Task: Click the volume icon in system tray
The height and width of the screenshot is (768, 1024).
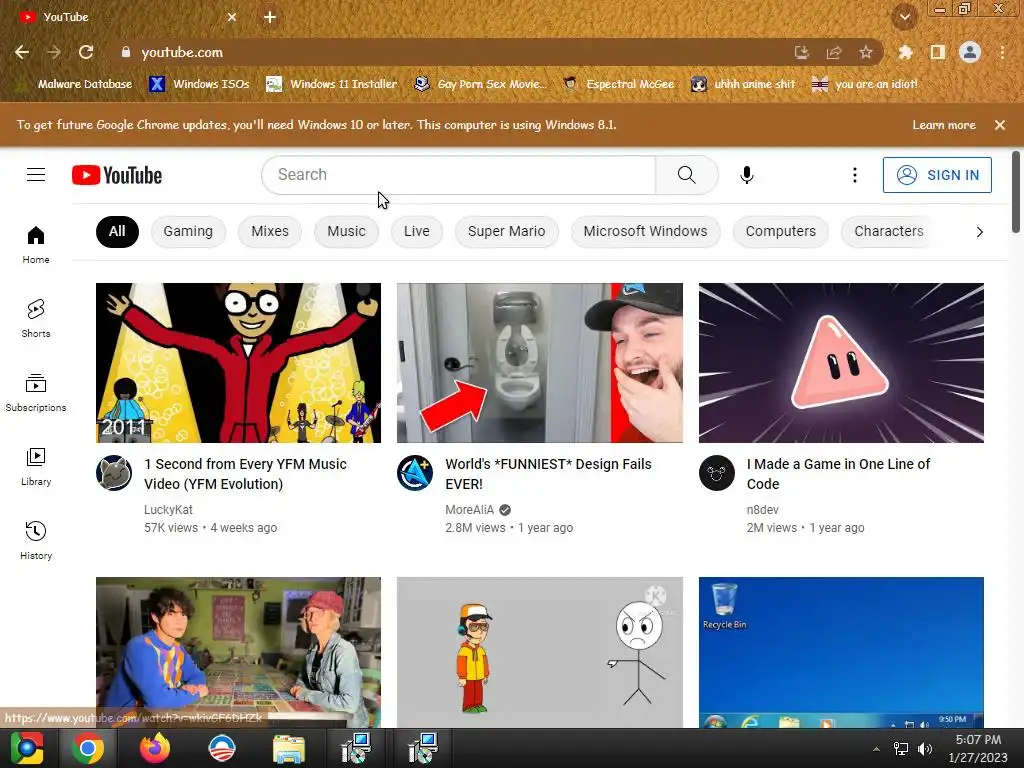Action: (925, 748)
